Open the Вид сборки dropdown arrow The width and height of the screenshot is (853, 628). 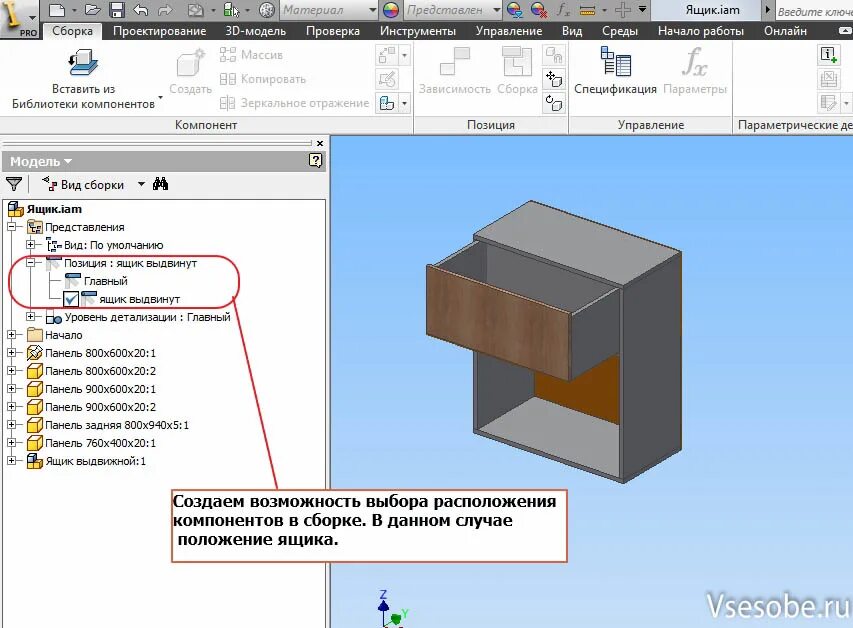click(x=141, y=184)
